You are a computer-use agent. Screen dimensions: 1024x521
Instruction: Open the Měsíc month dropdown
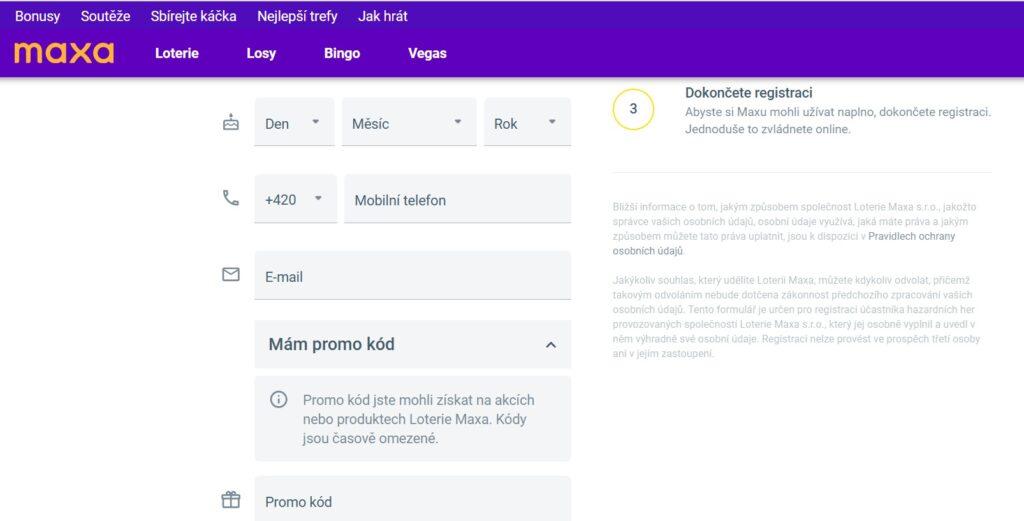click(409, 122)
